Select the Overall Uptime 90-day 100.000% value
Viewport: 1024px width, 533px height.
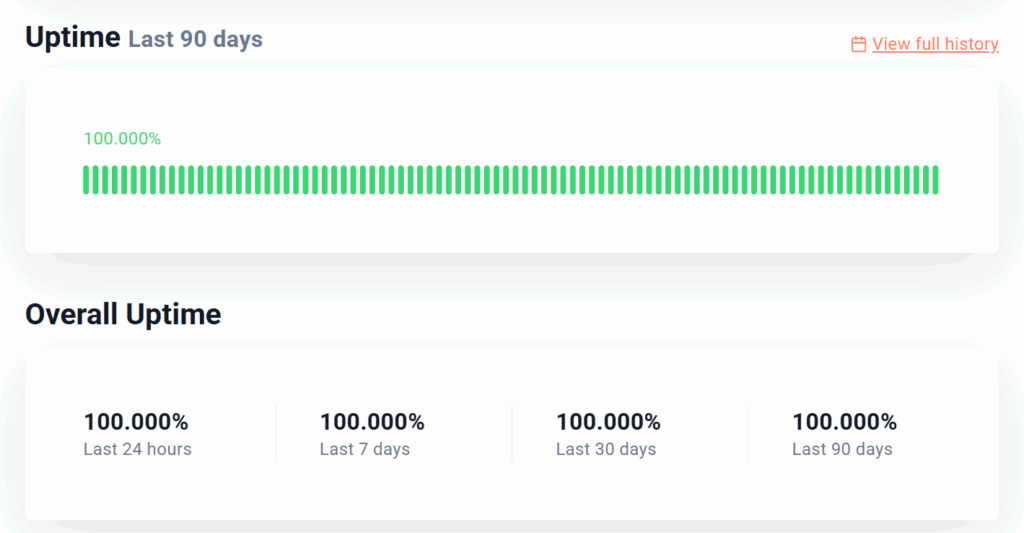(x=844, y=422)
